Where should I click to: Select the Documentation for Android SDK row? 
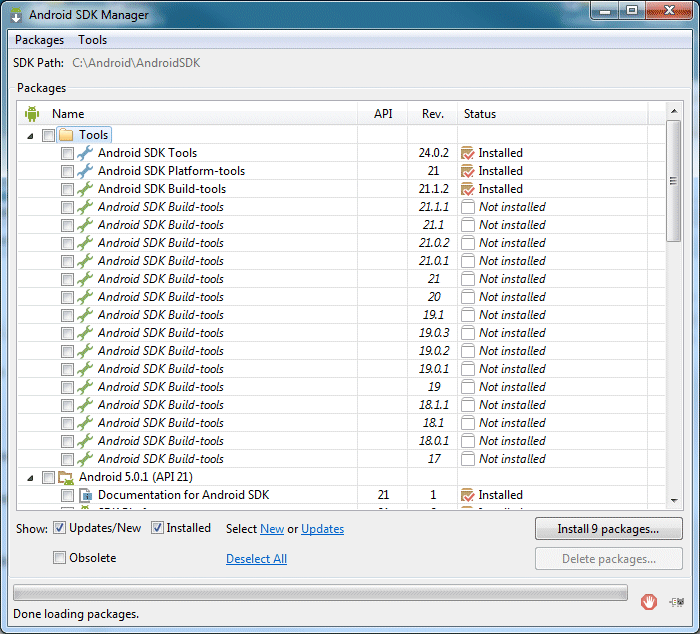(342, 495)
